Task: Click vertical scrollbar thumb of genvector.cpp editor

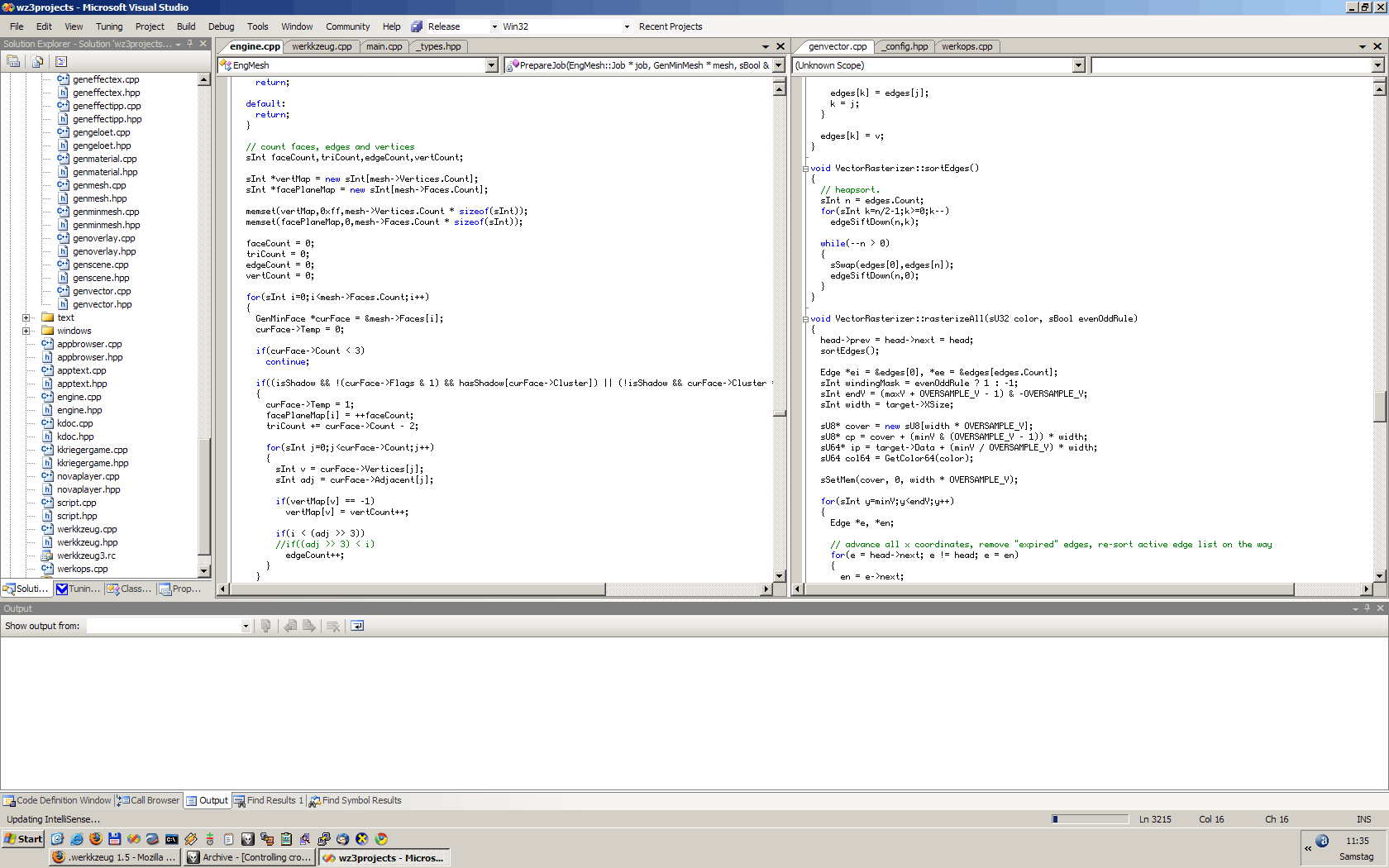Action: coord(1379,406)
